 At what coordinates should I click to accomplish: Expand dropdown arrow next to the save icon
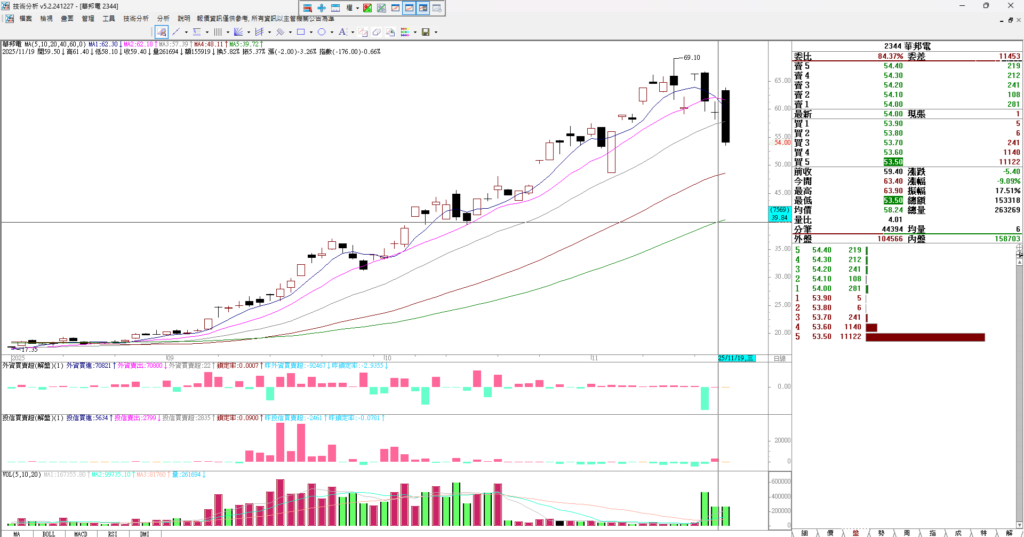[436, 32]
